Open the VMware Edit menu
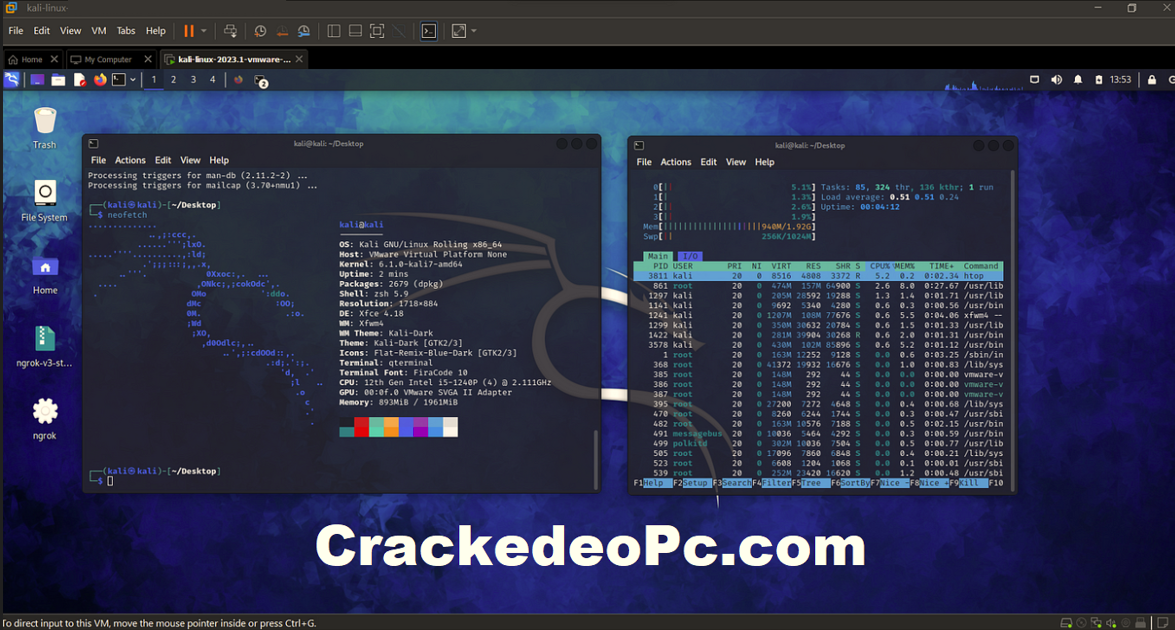This screenshot has width=1175, height=630. pos(41,31)
